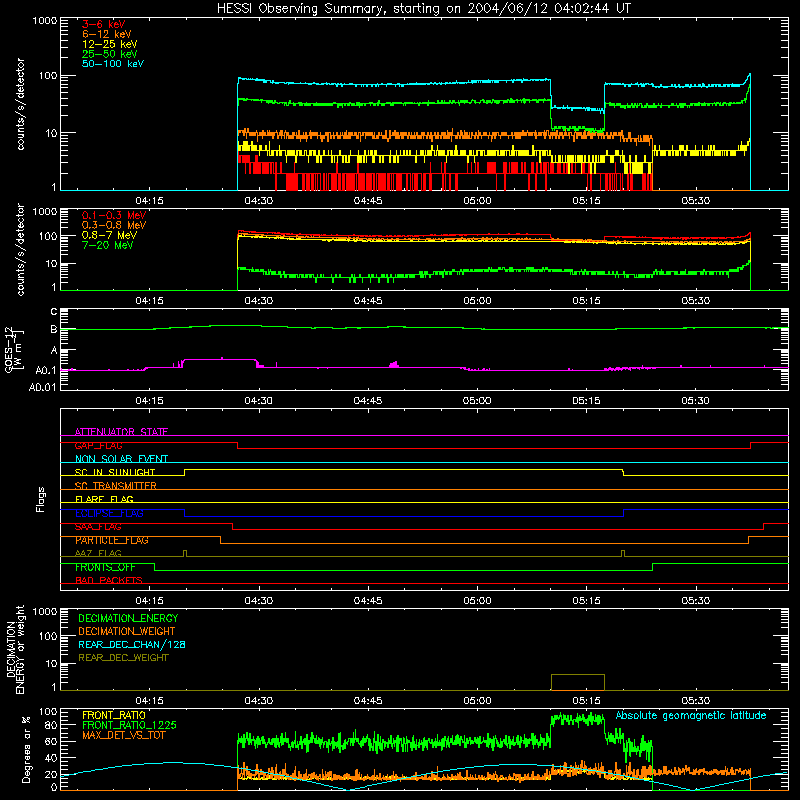Click the DECIMATION_WEIGHT legend label
The width and height of the screenshot is (800, 800).
(127, 631)
